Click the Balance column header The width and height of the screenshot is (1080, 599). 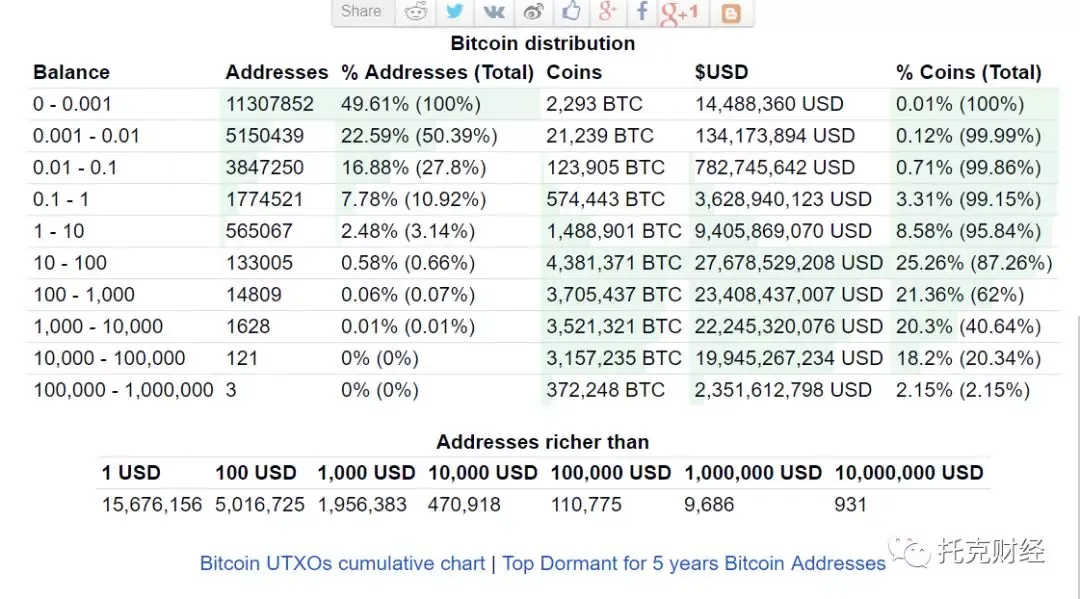[71, 72]
